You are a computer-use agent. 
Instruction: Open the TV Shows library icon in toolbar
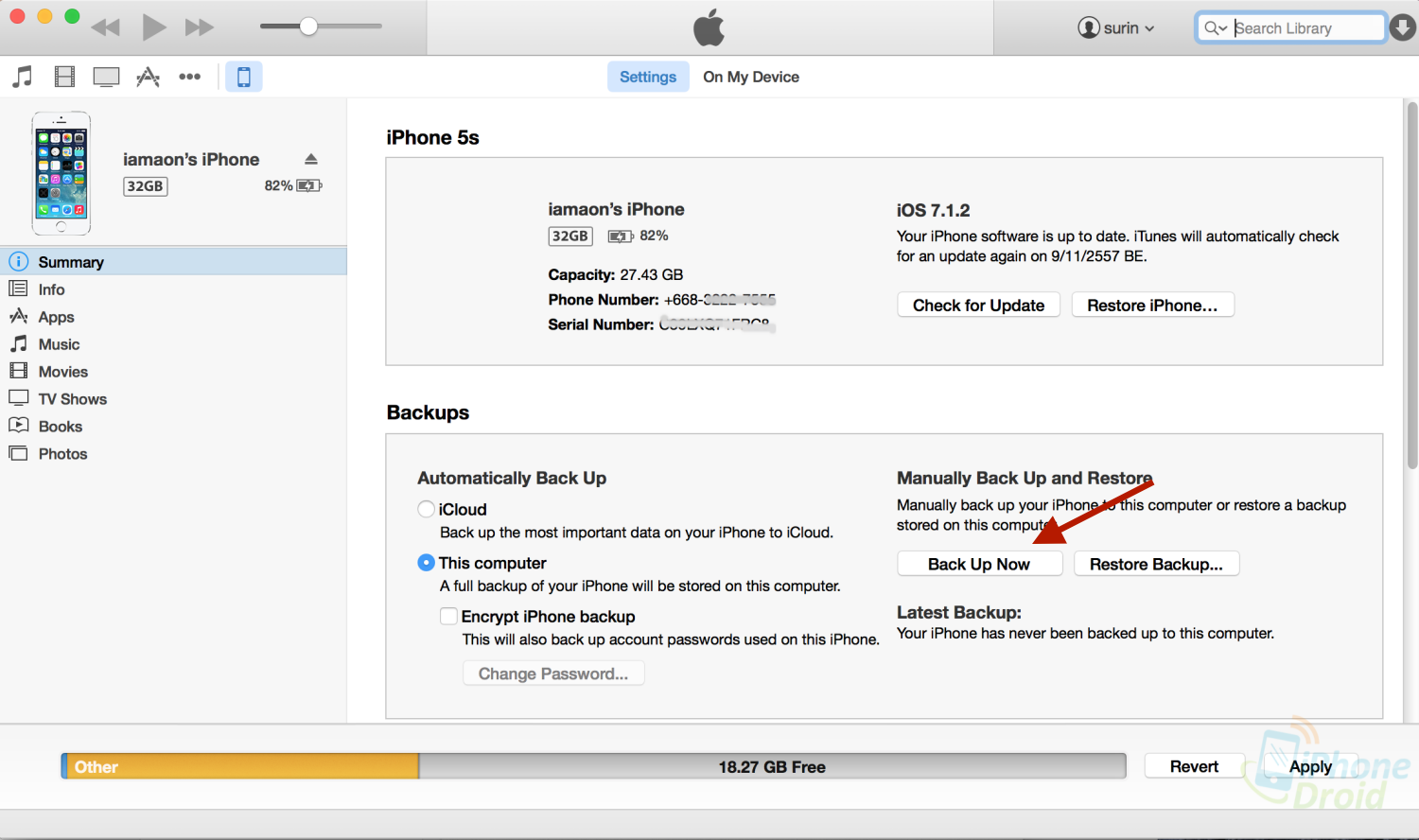106,77
